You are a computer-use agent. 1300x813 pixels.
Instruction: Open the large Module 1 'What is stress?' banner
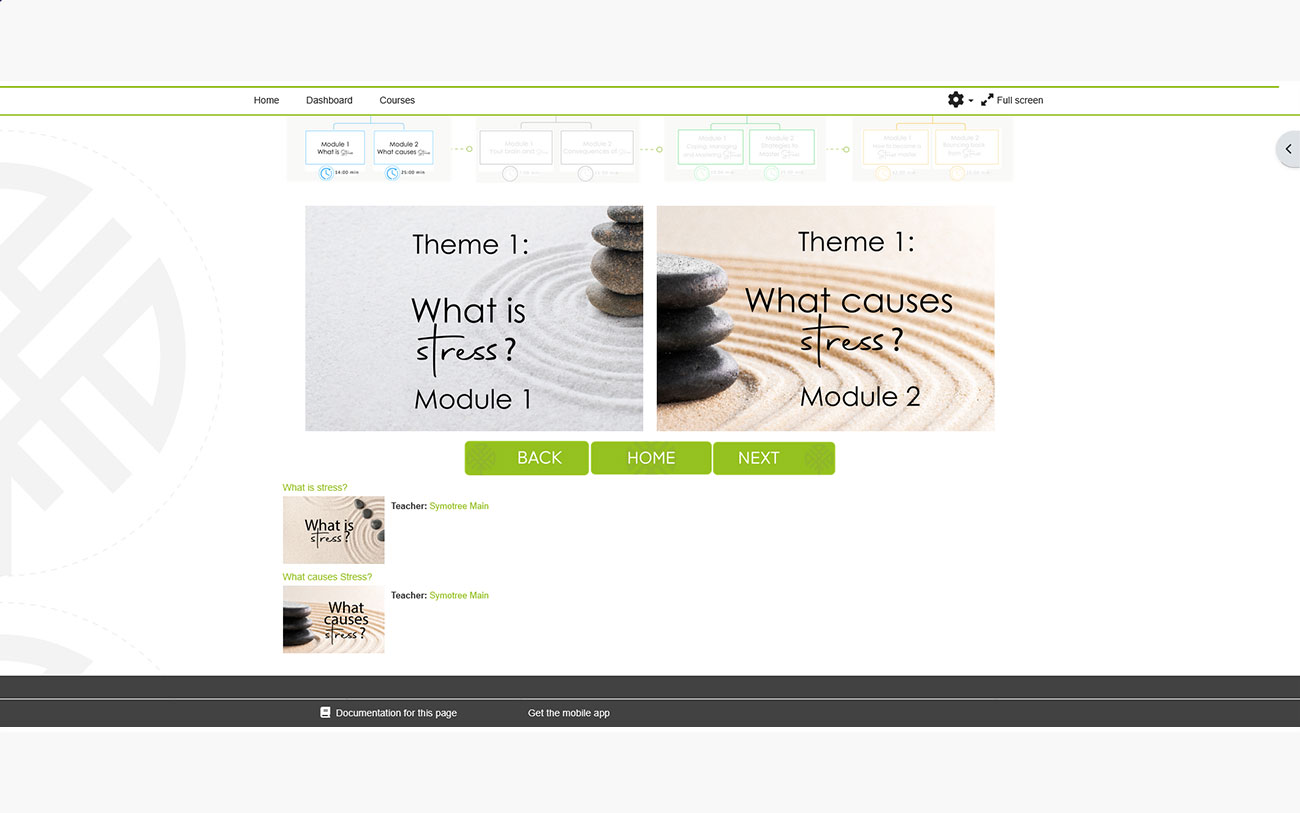click(474, 318)
